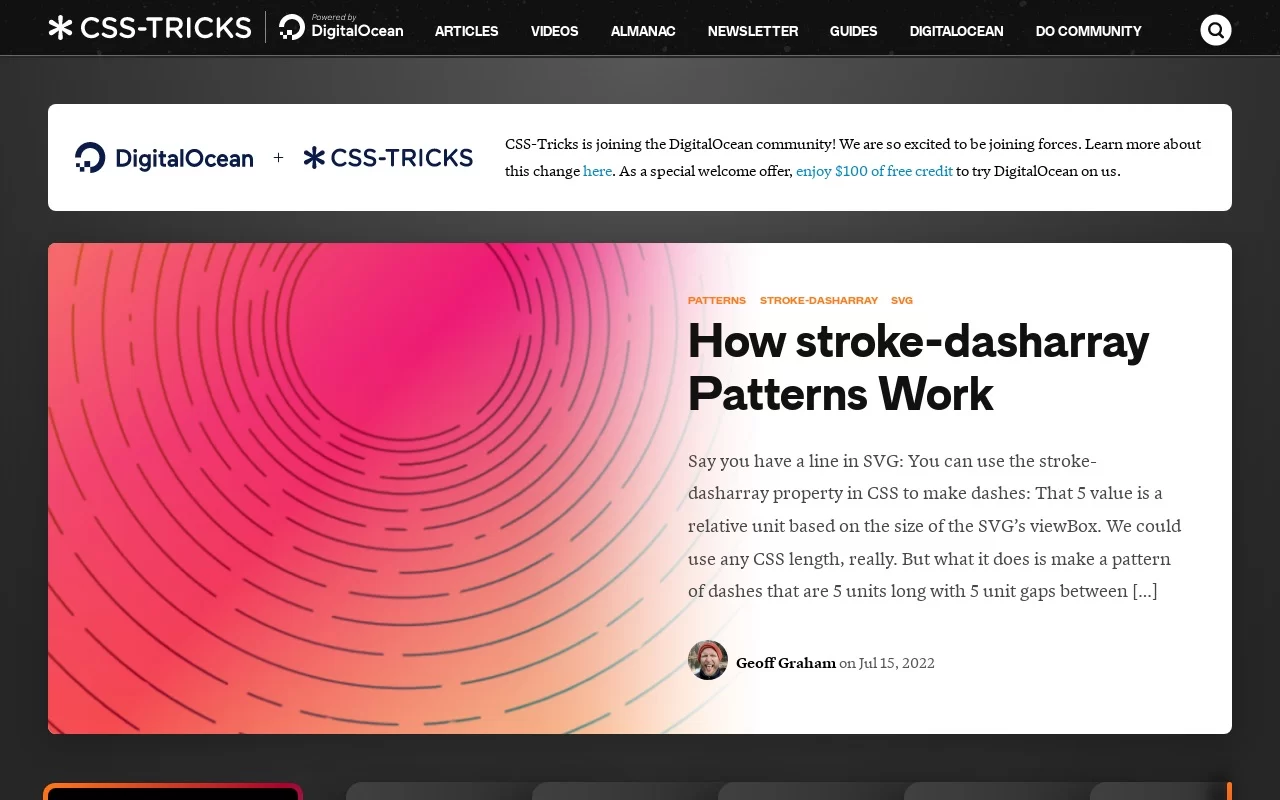
Task: Open the Patterns tag
Action: [716, 300]
